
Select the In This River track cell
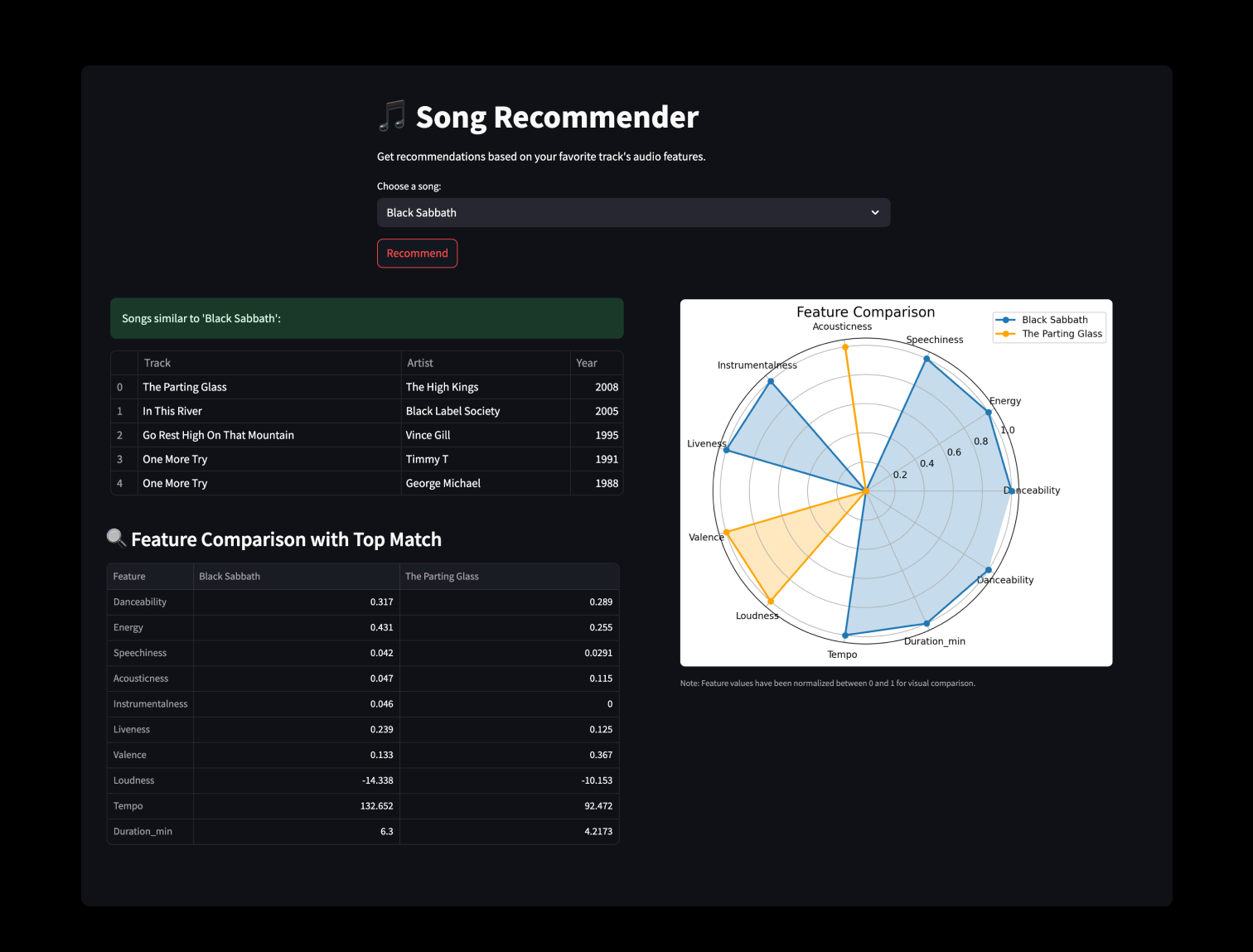pyautogui.click(x=172, y=411)
